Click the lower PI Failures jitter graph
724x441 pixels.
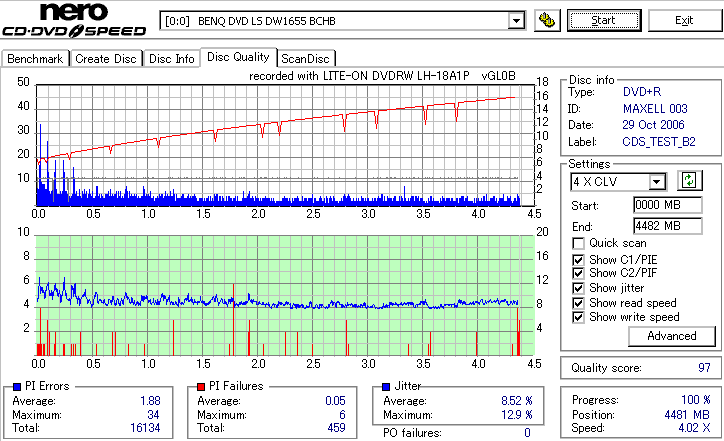click(x=285, y=296)
